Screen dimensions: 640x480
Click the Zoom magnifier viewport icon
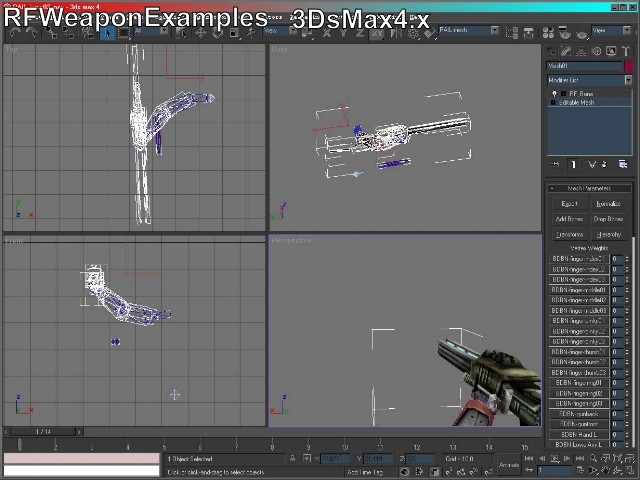pos(593,459)
